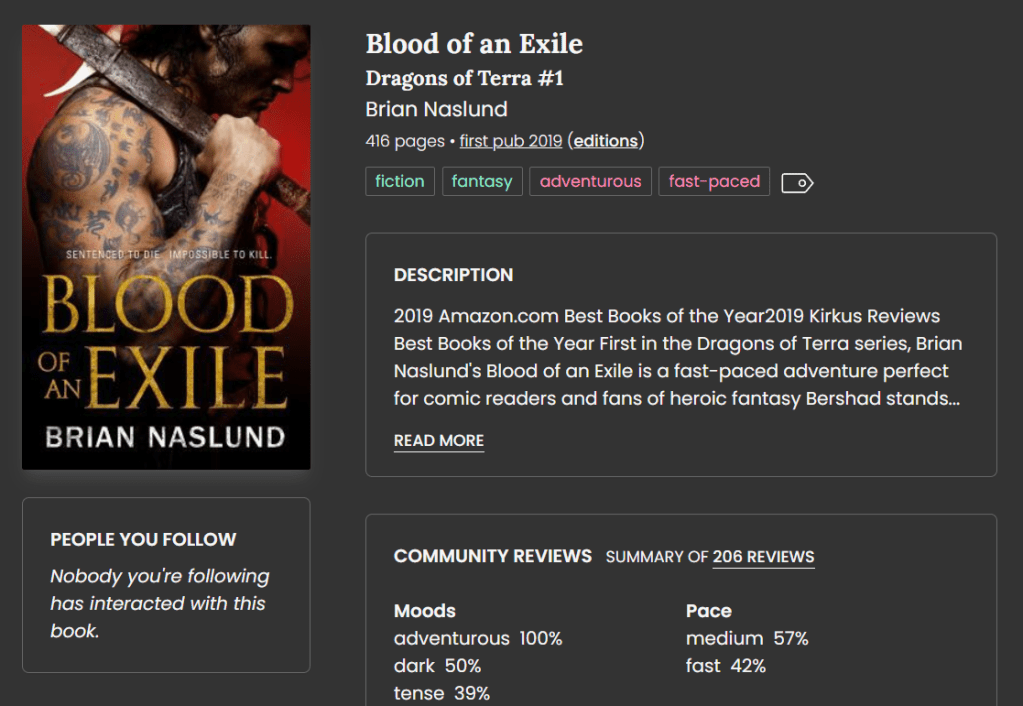Select the fantasy genre tag
The width and height of the screenshot is (1023, 706).
[x=482, y=182]
